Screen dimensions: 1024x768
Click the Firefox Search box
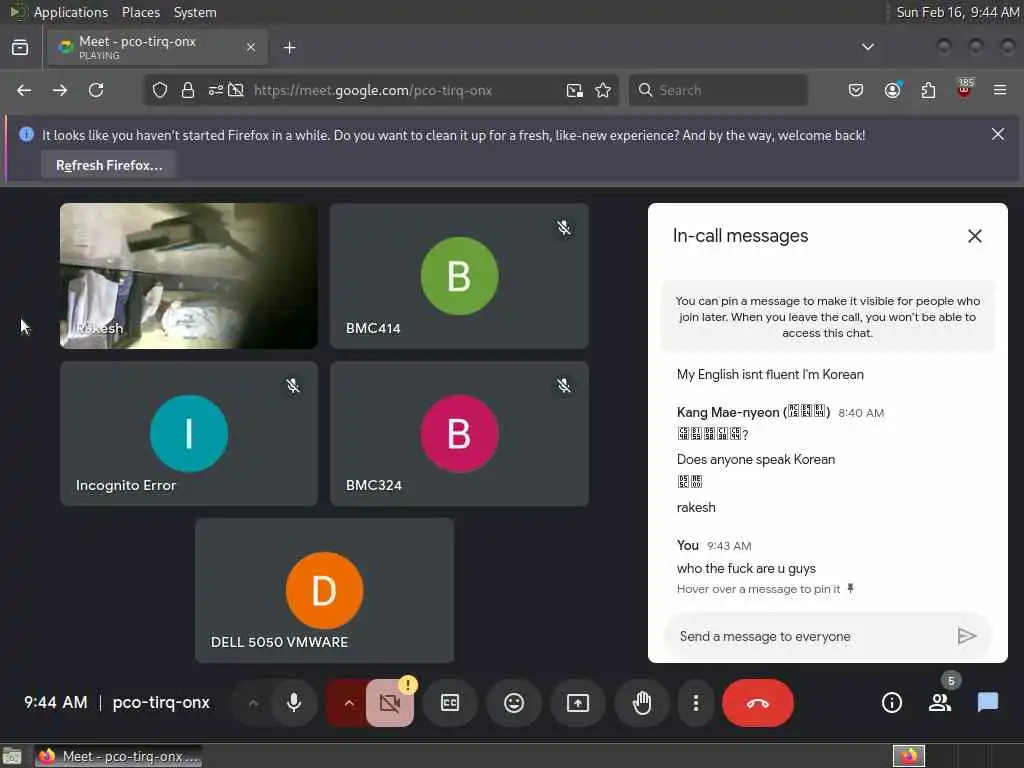click(x=718, y=90)
